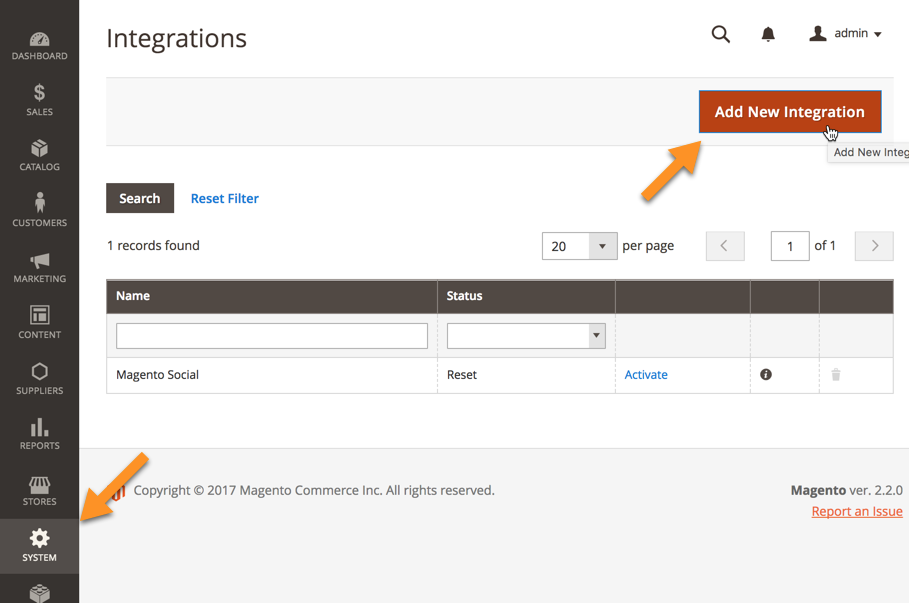Run the Search on integrations
Viewport: 909px width, 603px height.
tap(139, 198)
